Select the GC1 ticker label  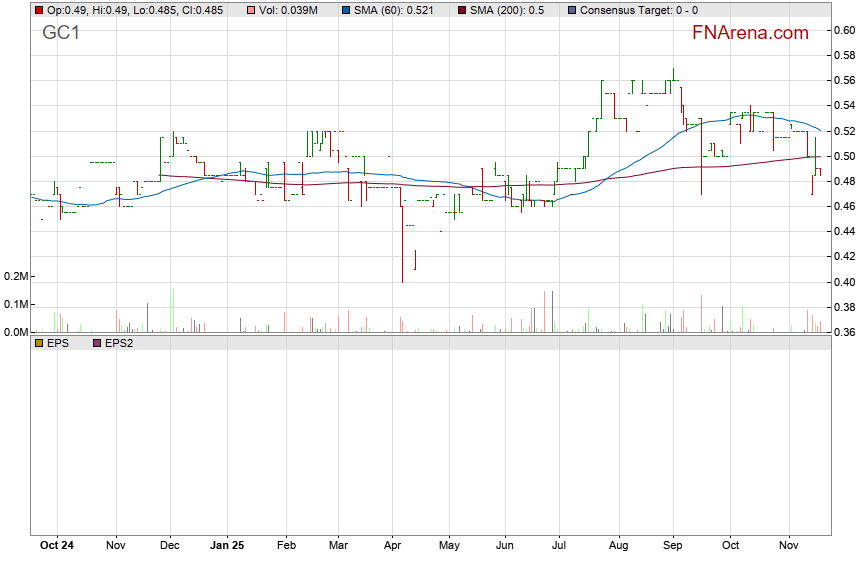pos(61,33)
